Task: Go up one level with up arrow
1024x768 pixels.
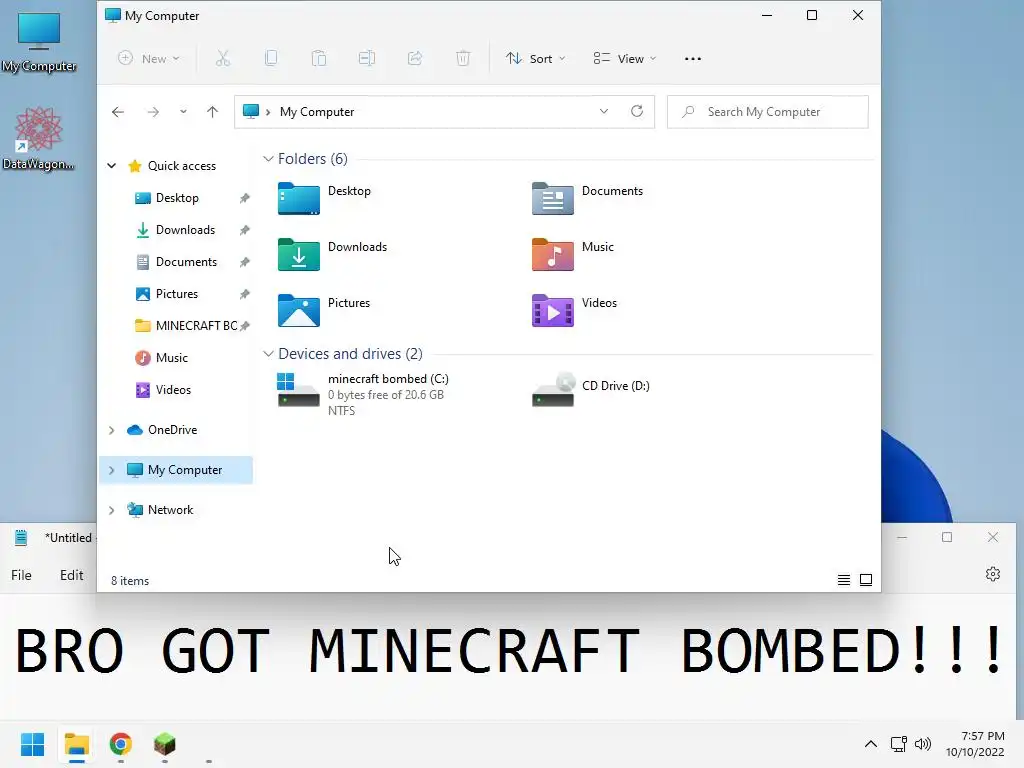Action: click(212, 112)
